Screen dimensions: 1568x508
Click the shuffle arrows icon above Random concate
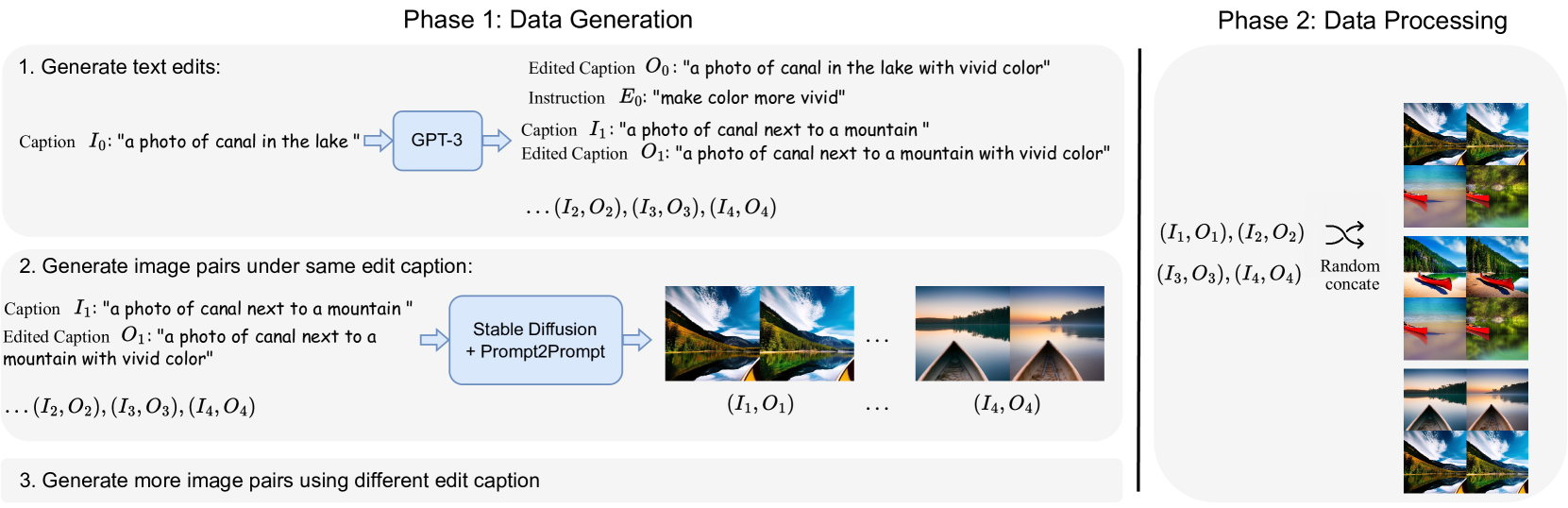(1344, 234)
